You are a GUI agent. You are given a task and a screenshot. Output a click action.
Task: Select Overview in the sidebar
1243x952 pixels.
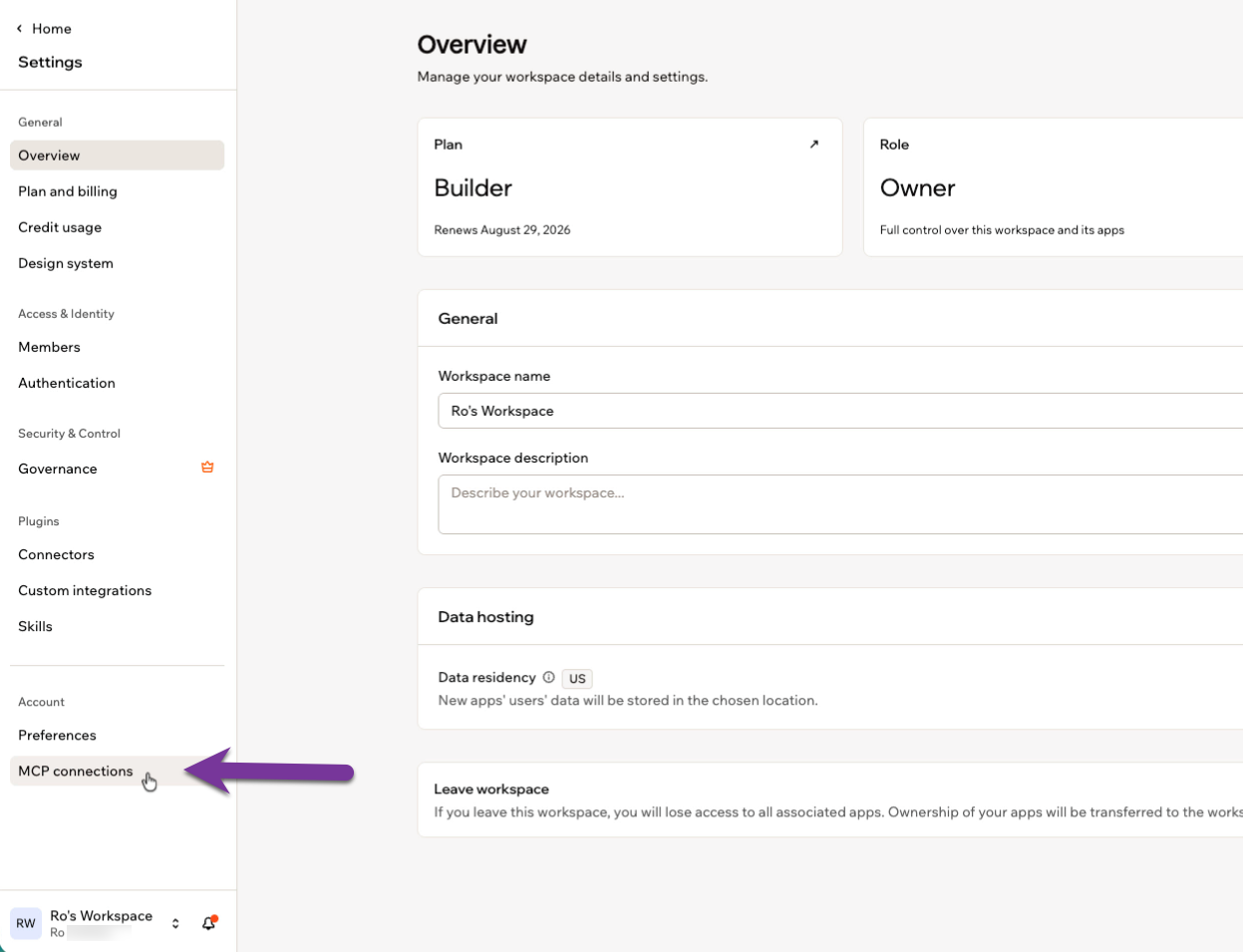point(117,156)
